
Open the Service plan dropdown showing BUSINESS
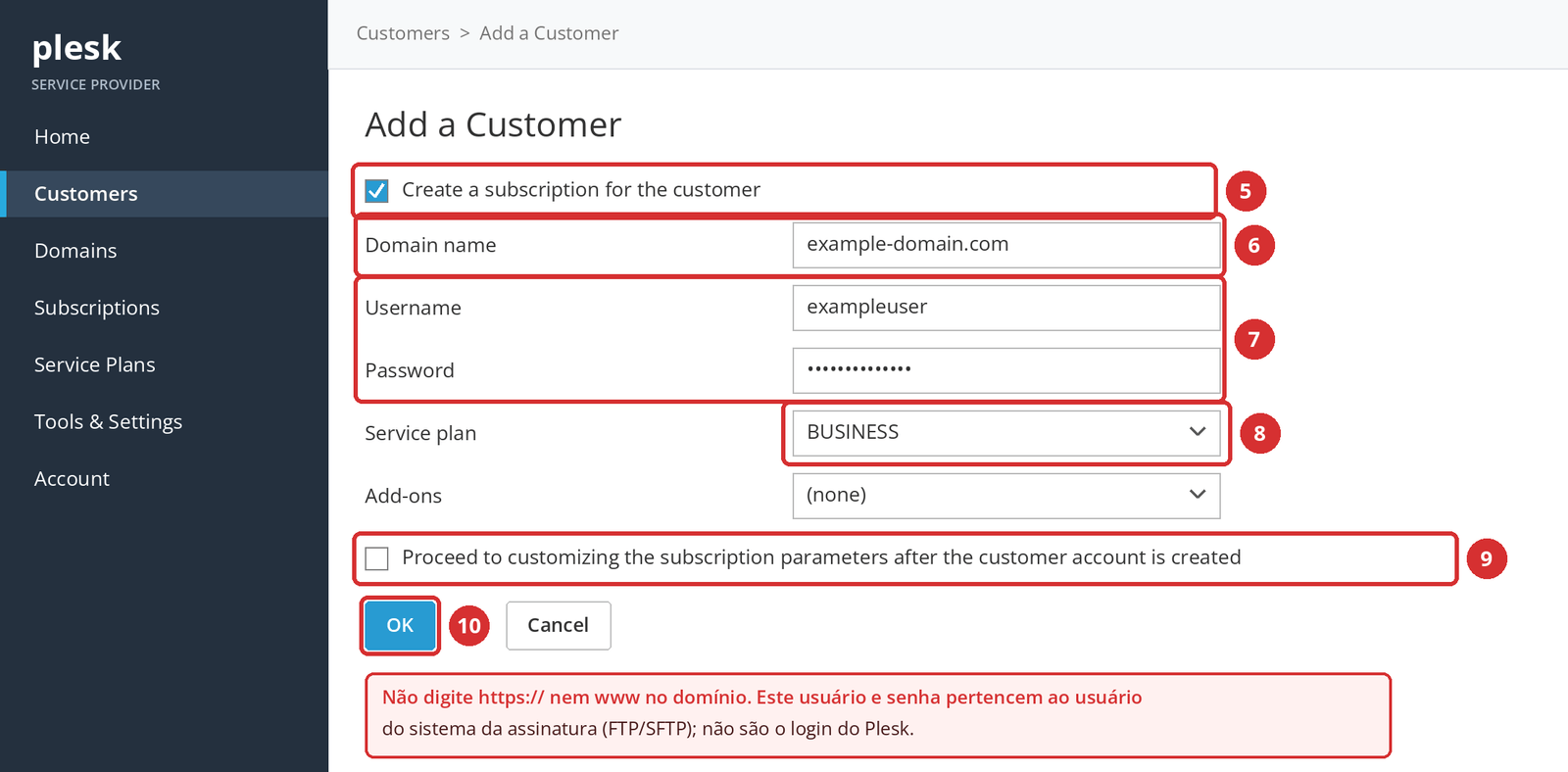tap(1006, 433)
